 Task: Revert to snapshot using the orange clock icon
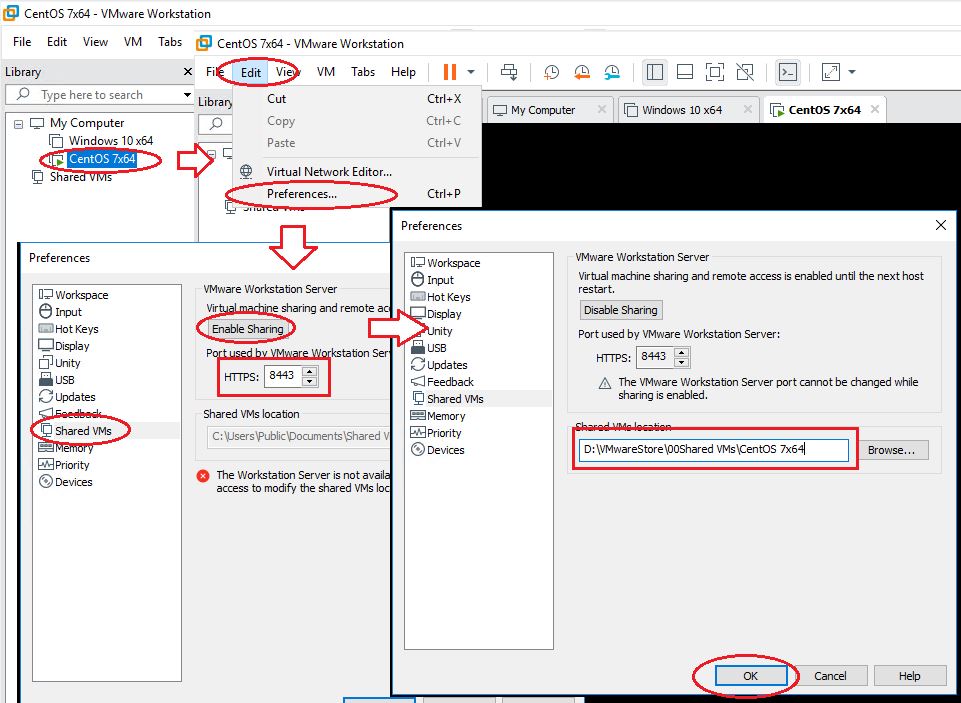pyautogui.click(x=582, y=72)
